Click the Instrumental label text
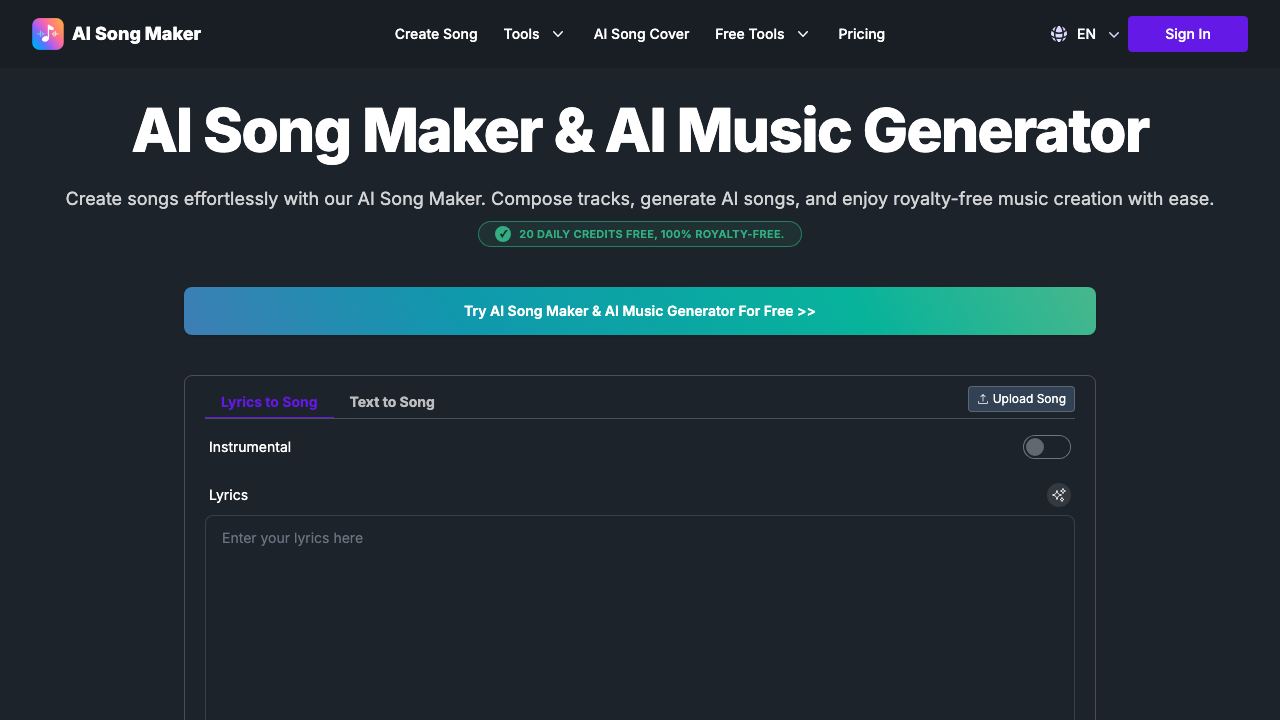The image size is (1280, 720). (250, 447)
